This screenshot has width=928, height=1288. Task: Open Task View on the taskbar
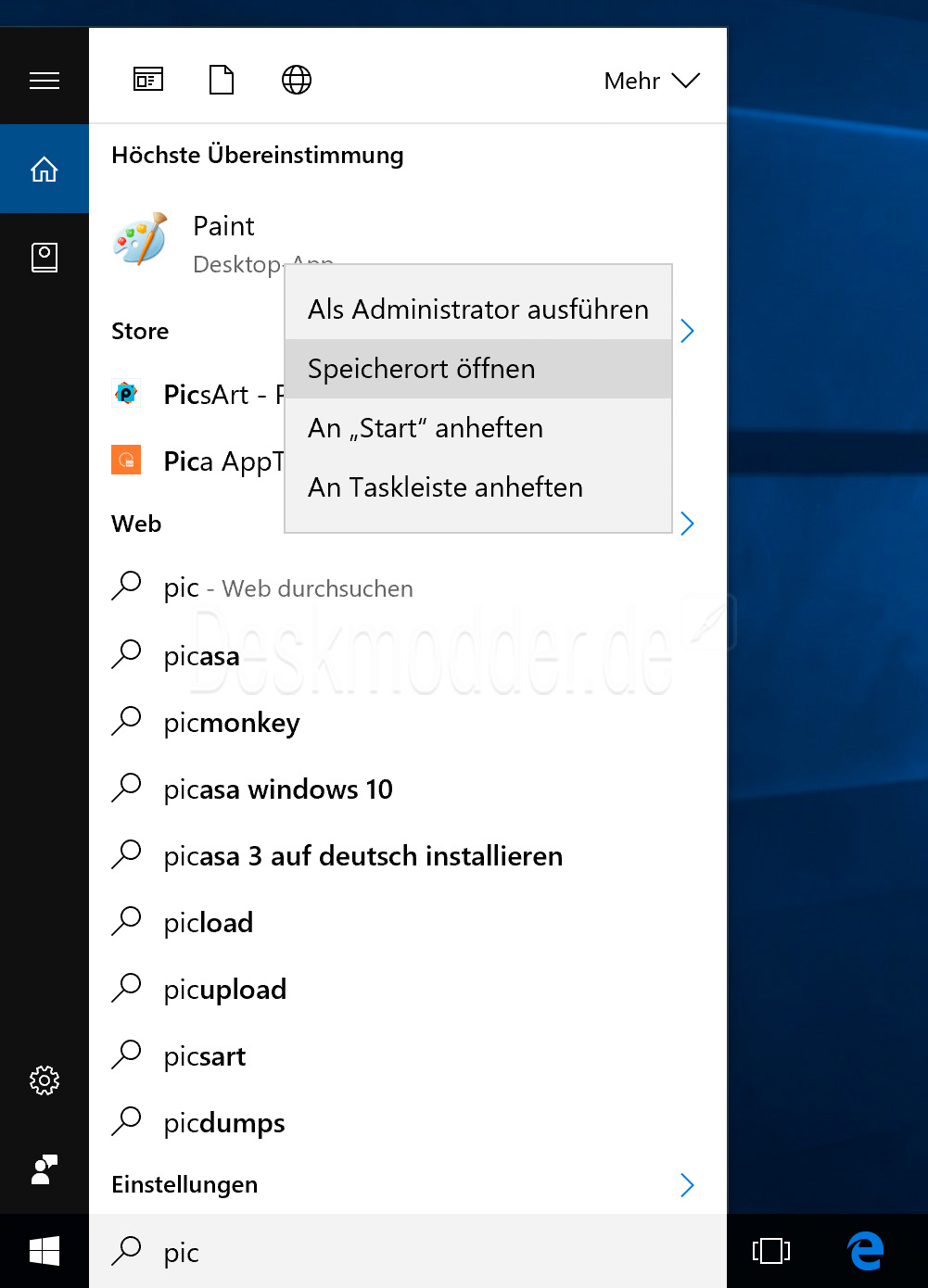coord(771,1251)
